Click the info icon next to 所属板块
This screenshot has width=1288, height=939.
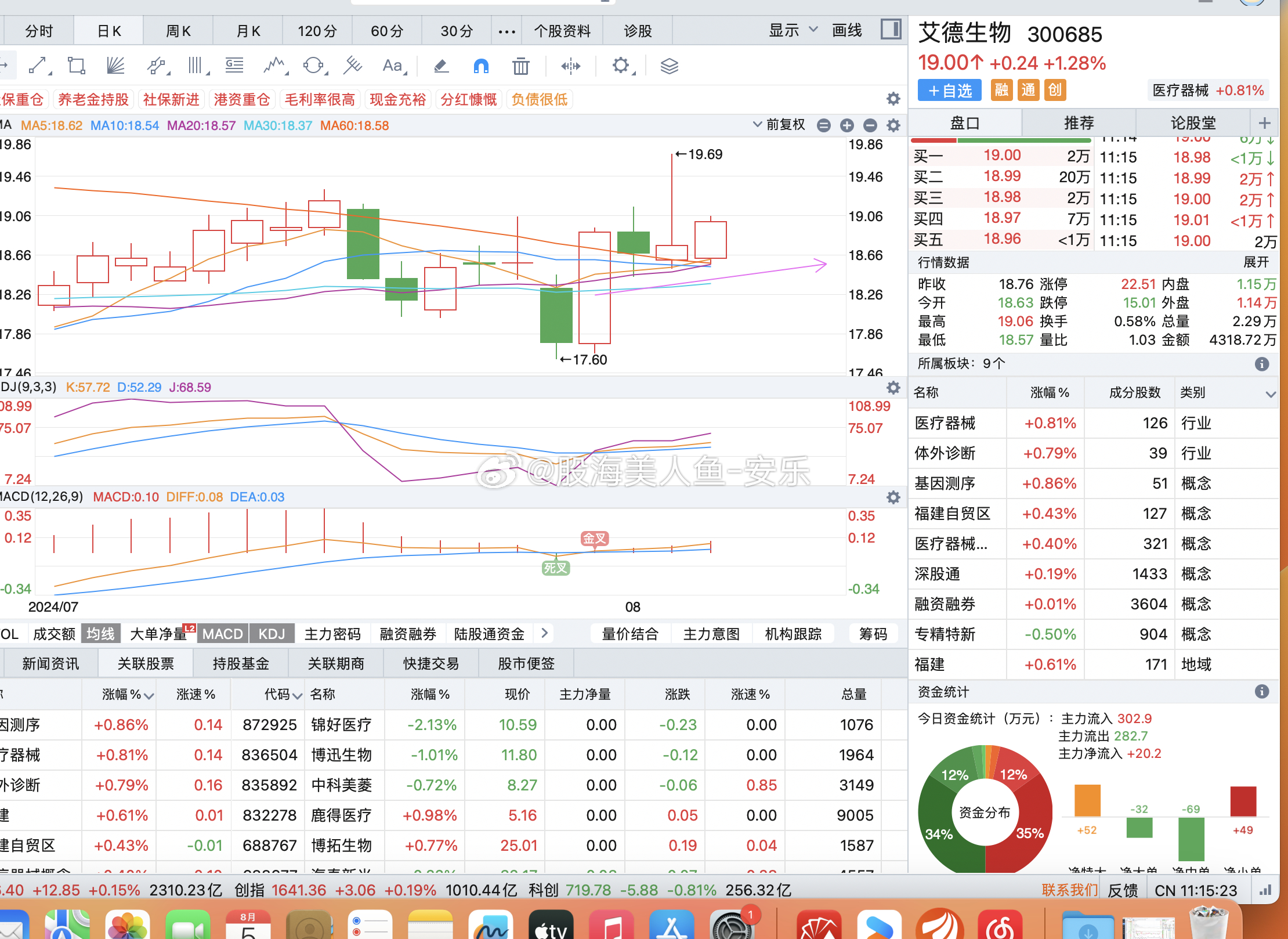coord(1261,364)
